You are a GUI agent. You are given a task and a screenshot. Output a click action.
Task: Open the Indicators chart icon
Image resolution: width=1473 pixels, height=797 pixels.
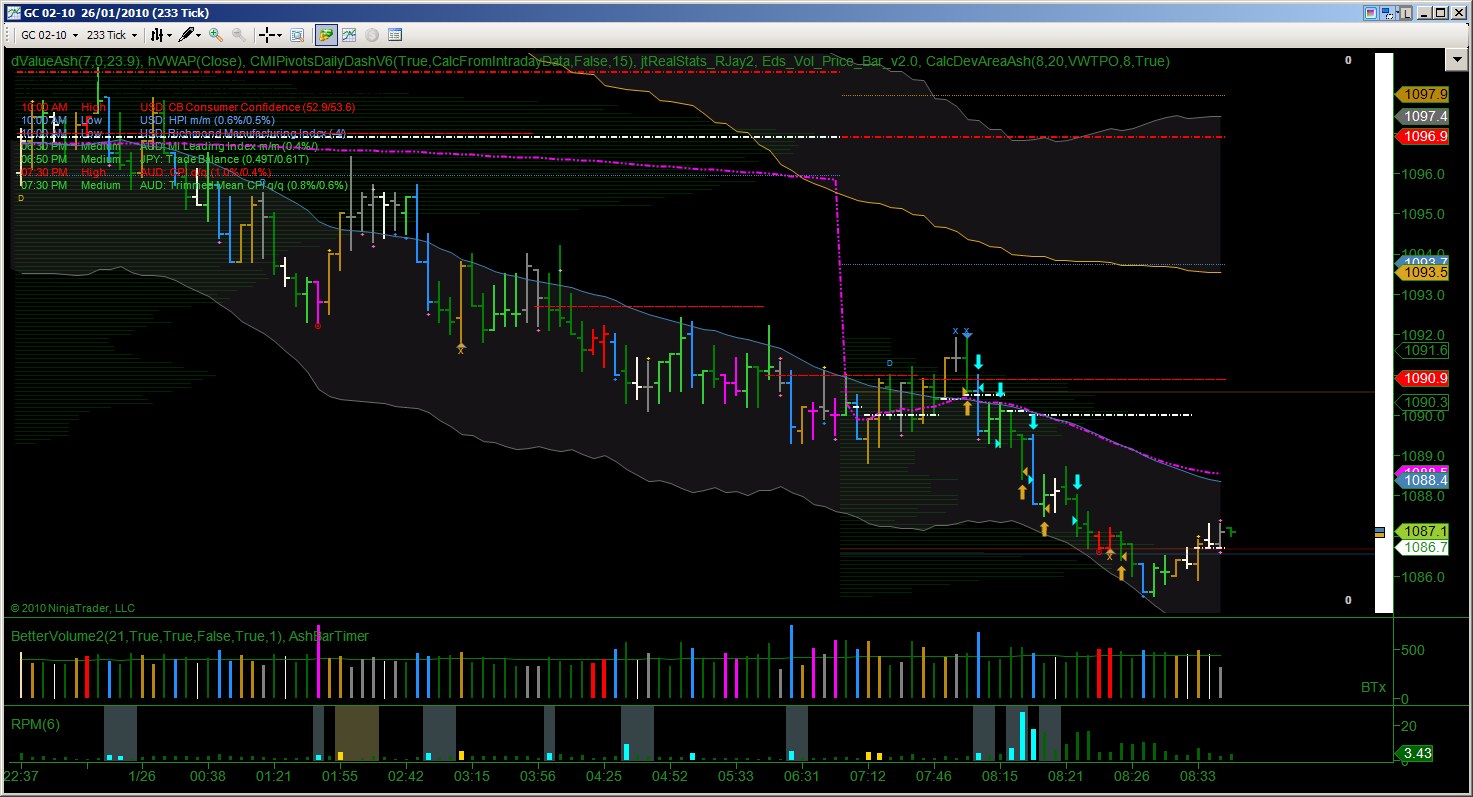coord(349,34)
